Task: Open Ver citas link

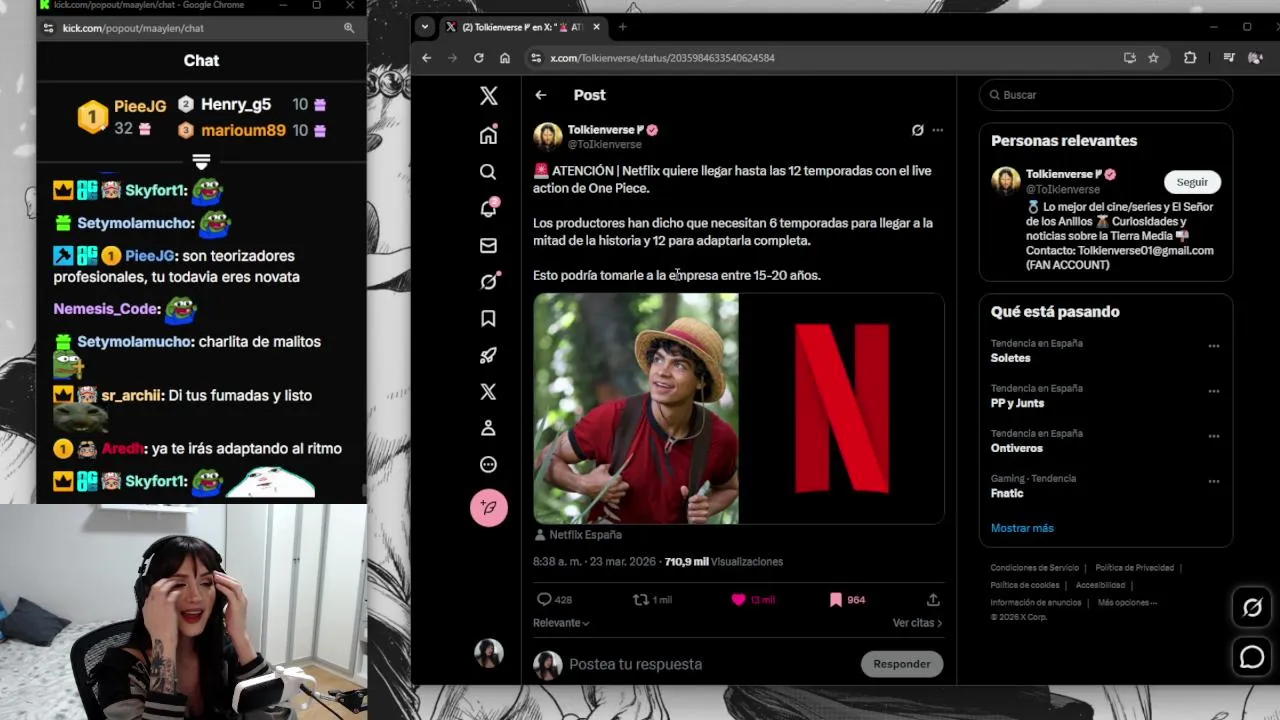Action: tap(917, 623)
